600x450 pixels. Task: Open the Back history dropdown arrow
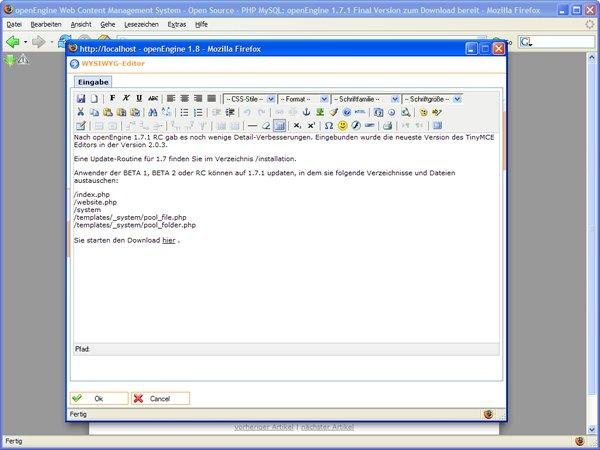(x=25, y=41)
